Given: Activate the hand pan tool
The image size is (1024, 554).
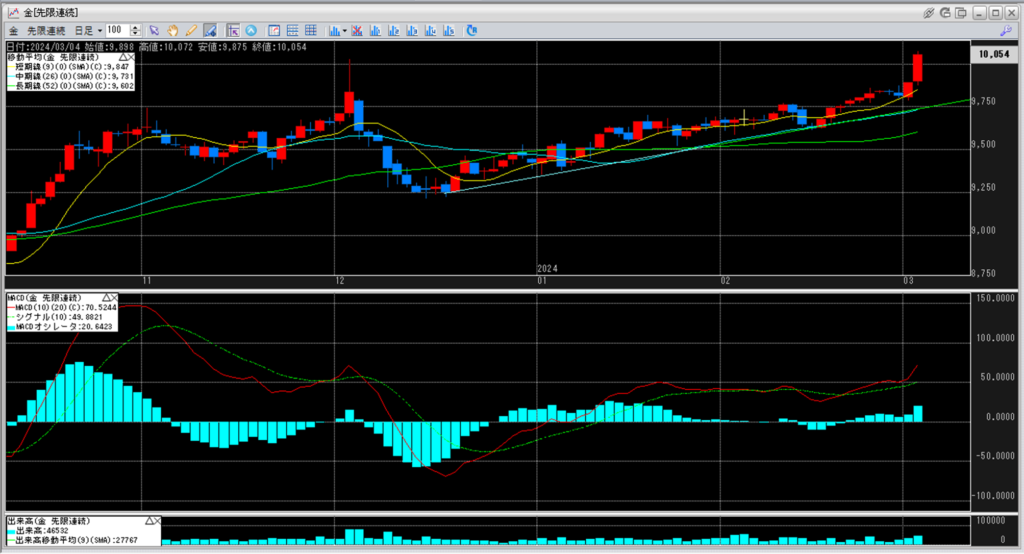Looking at the screenshot, I should [173, 30].
